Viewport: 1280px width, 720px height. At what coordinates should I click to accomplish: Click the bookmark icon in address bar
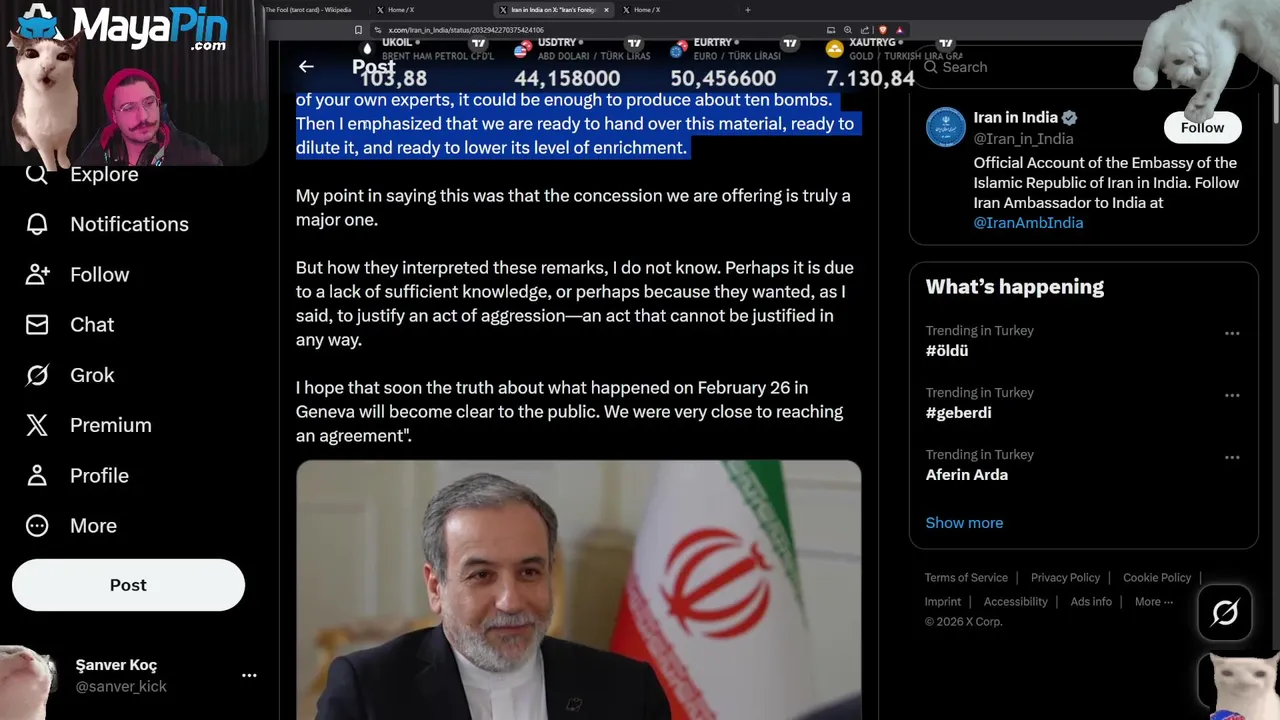tap(358, 30)
